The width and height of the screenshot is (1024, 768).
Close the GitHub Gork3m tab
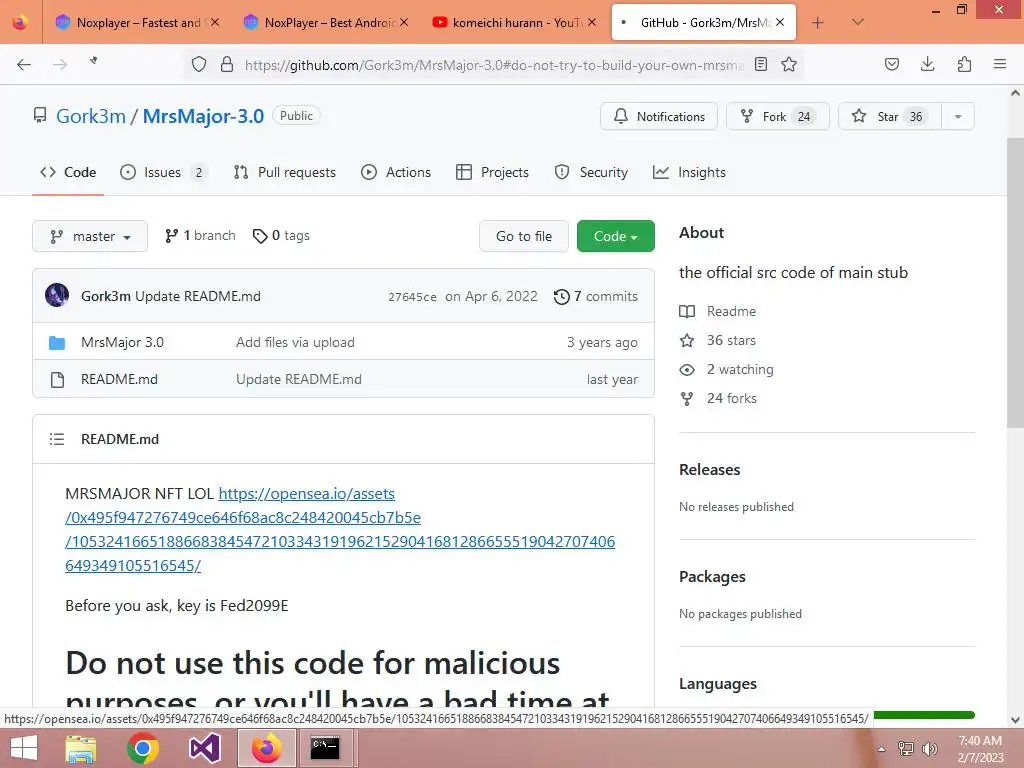(x=780, y=22)
